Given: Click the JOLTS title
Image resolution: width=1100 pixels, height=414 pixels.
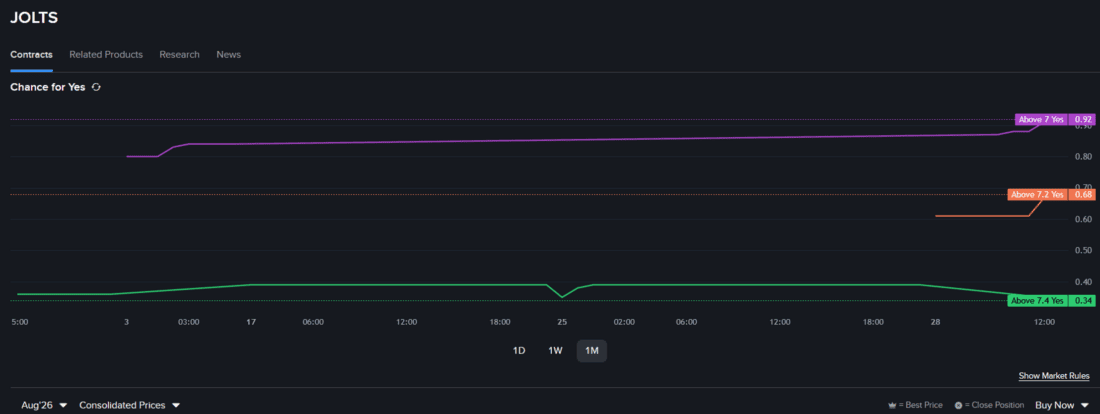Looking at the screenshot, I should pyautogui.click(x=34, y=18).
